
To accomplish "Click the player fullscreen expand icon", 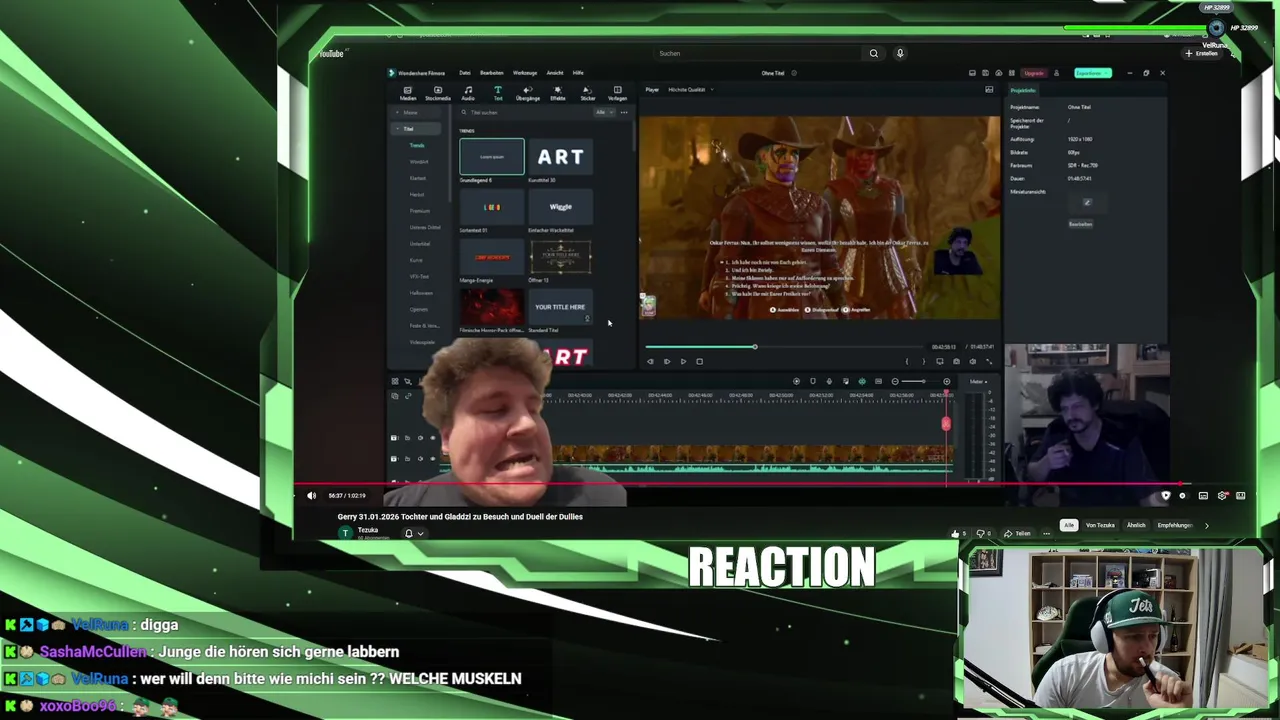I will [989, 361].
